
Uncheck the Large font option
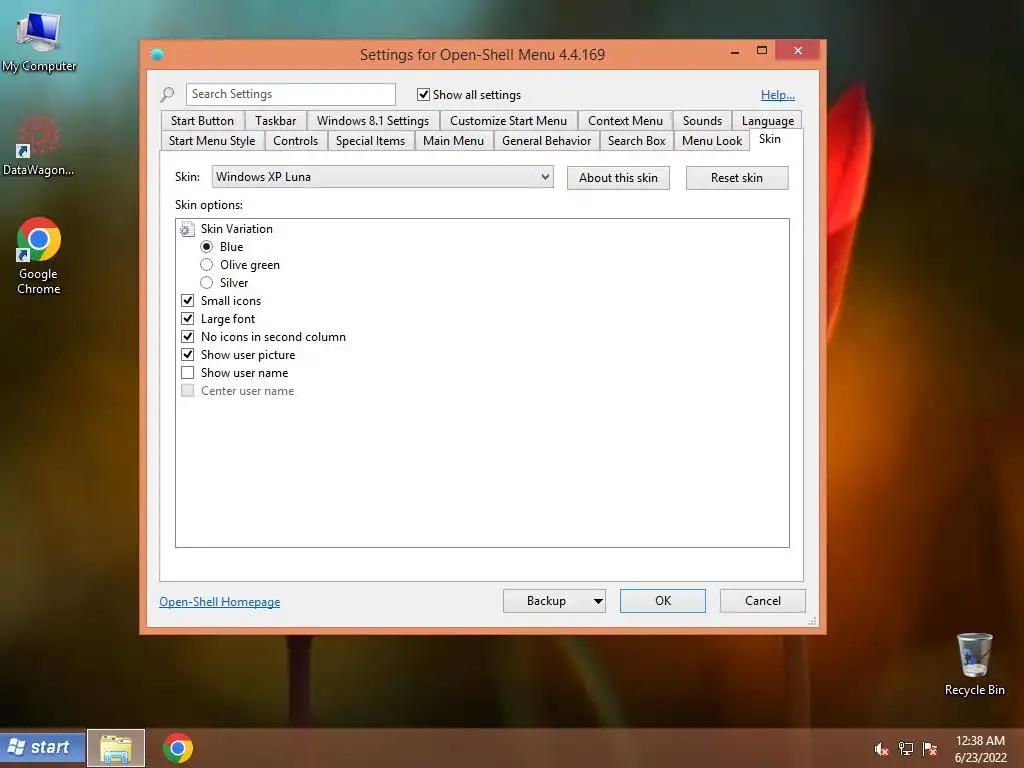click(187, 319)
